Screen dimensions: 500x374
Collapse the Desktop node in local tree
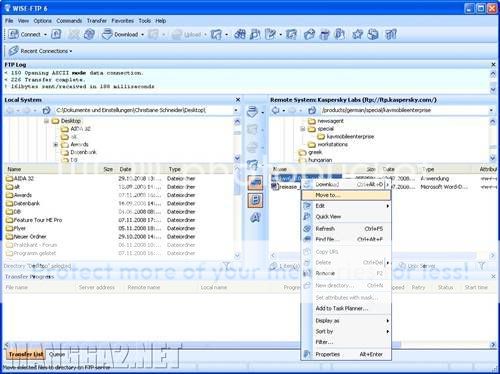coord(46,121)
